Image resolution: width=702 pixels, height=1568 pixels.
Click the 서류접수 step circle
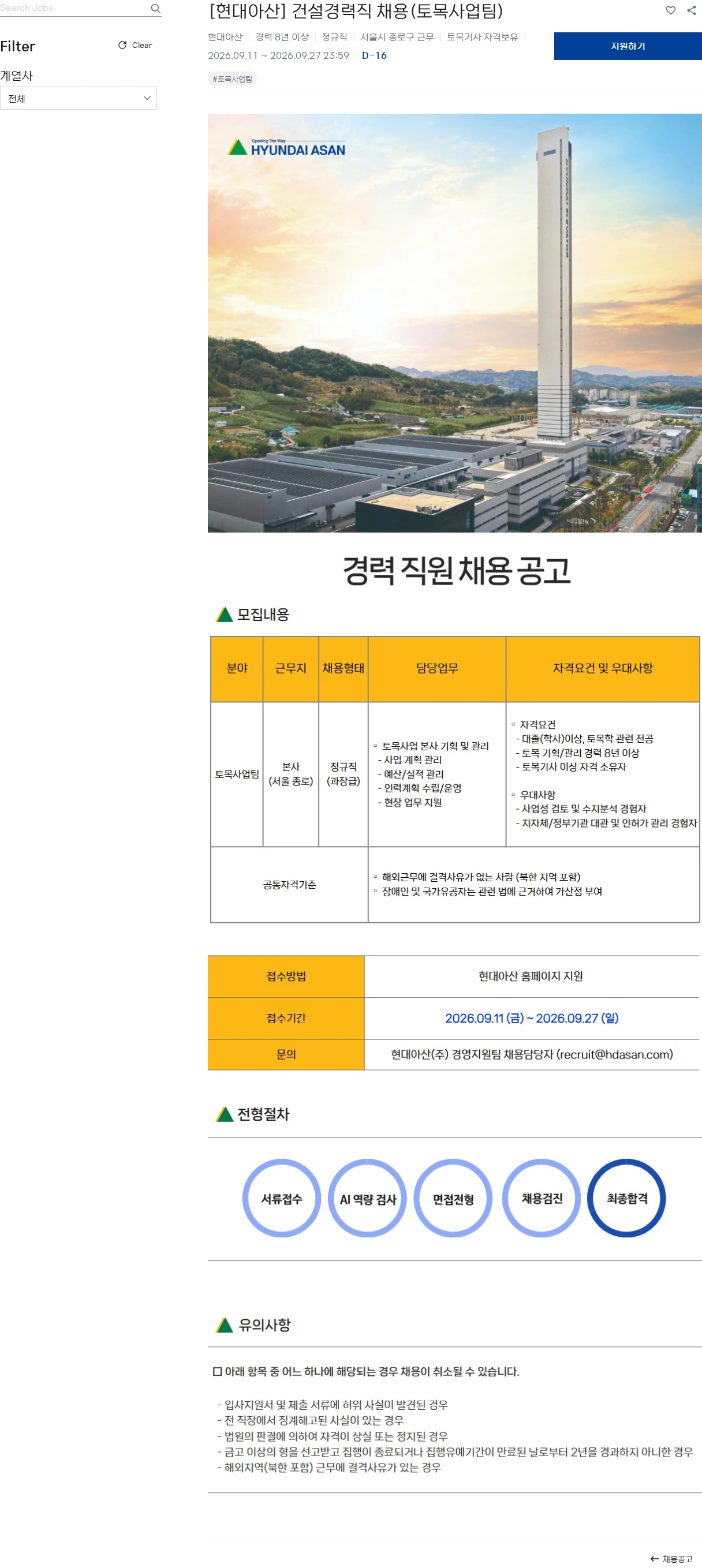(x=281, y=1198)
